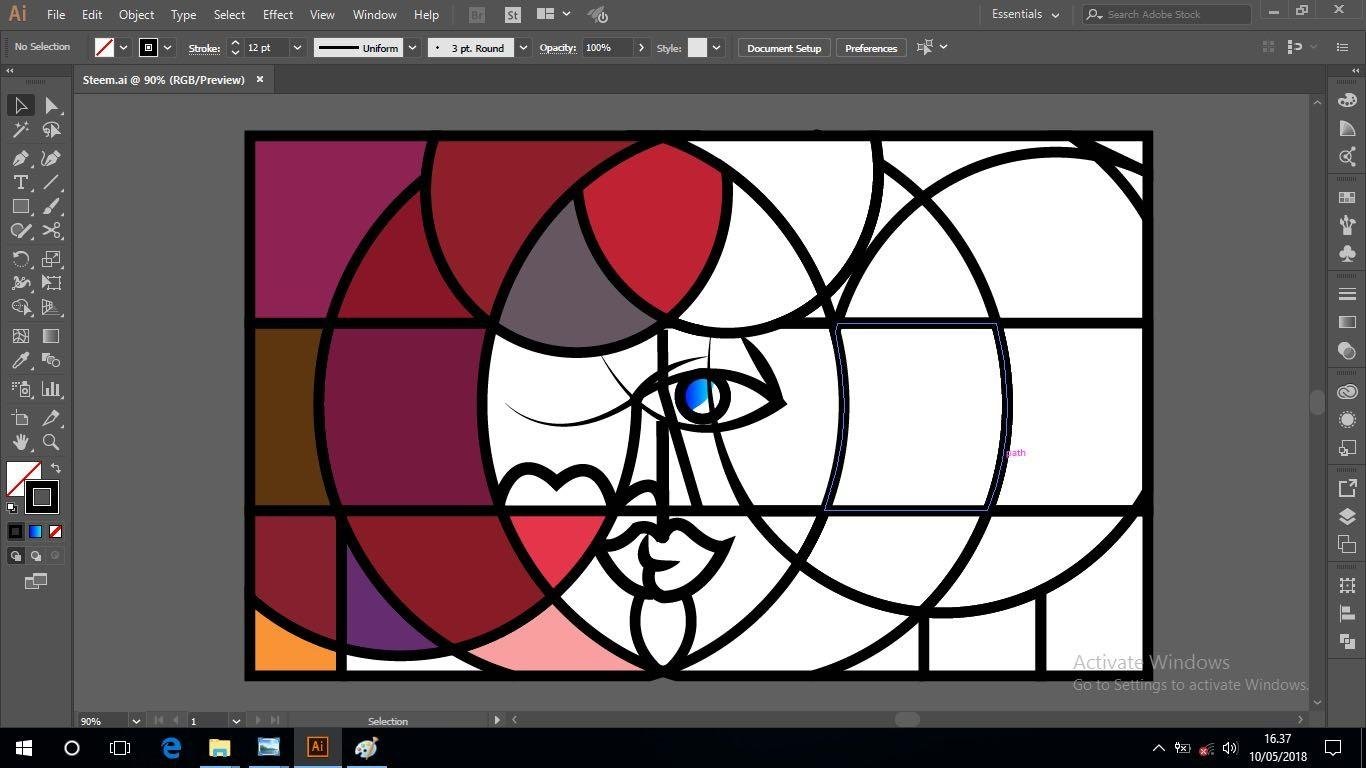1366x768 pixels.
Task: Set paint mode to None
Action: (x=56, y=531)
